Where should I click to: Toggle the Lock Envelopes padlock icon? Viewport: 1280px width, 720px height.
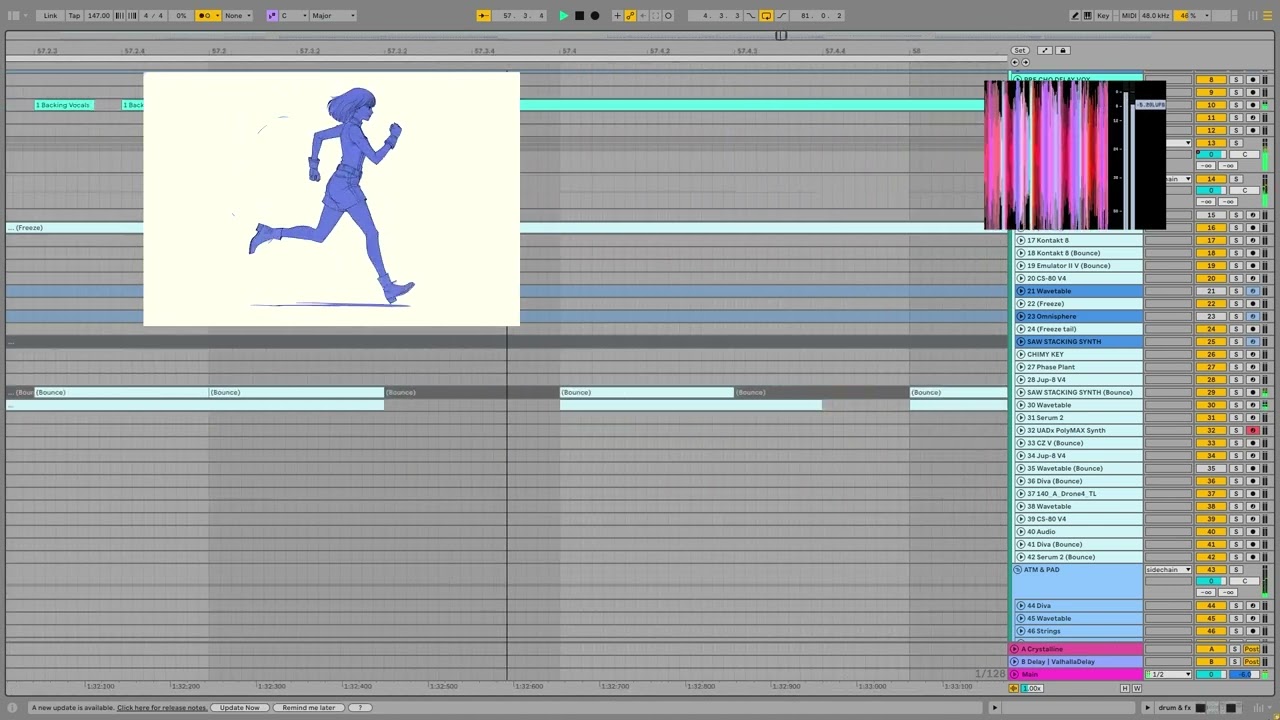(1063, 50)
